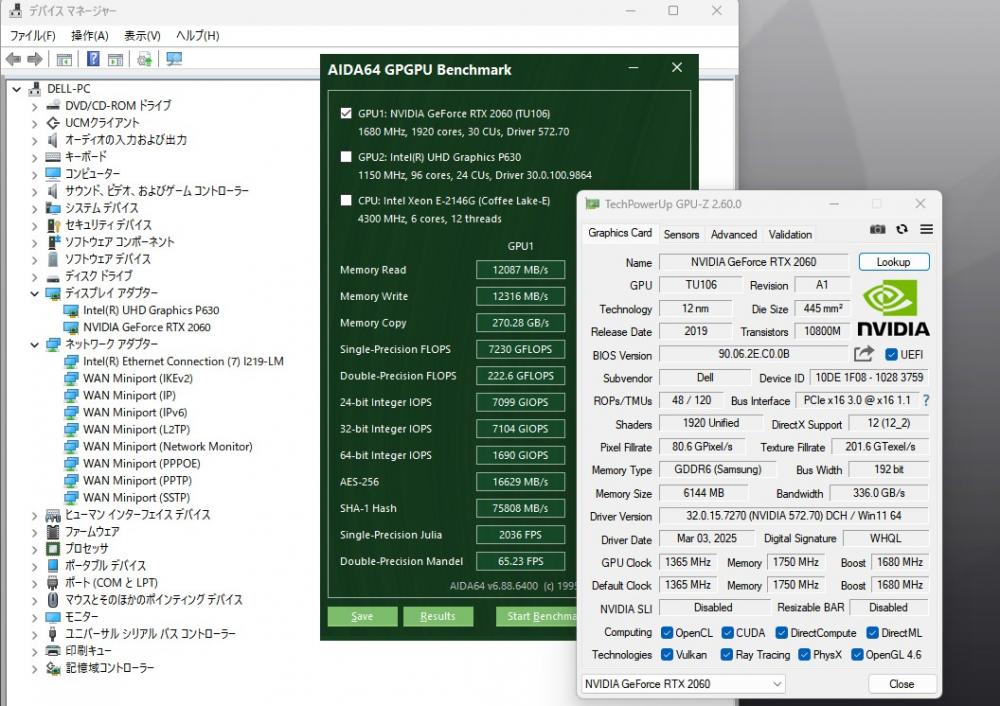Toggle the UEFI checkbox in GPU-Z

[x=891, y=355]
